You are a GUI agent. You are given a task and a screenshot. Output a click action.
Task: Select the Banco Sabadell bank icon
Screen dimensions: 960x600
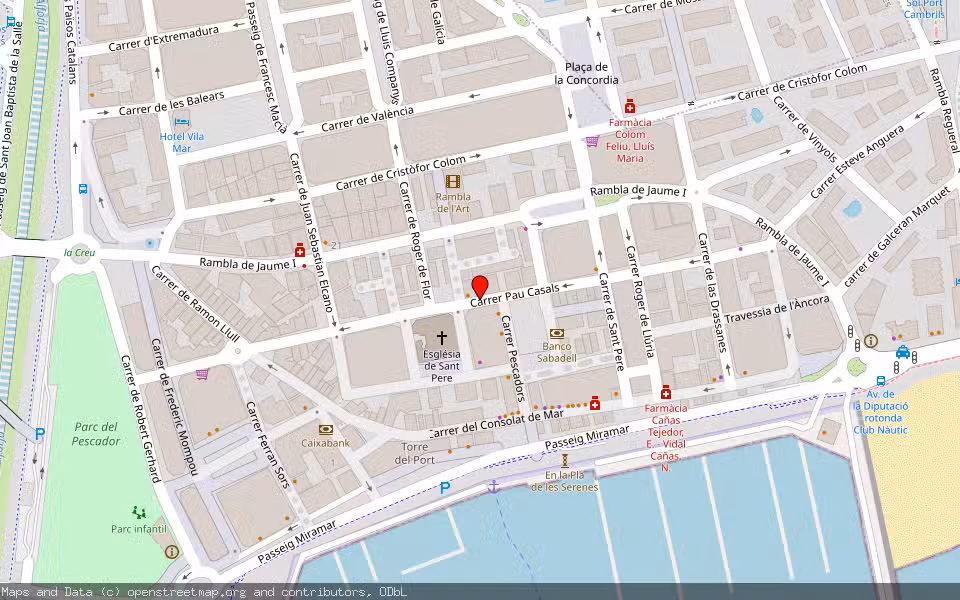click(x=557, y=334)
